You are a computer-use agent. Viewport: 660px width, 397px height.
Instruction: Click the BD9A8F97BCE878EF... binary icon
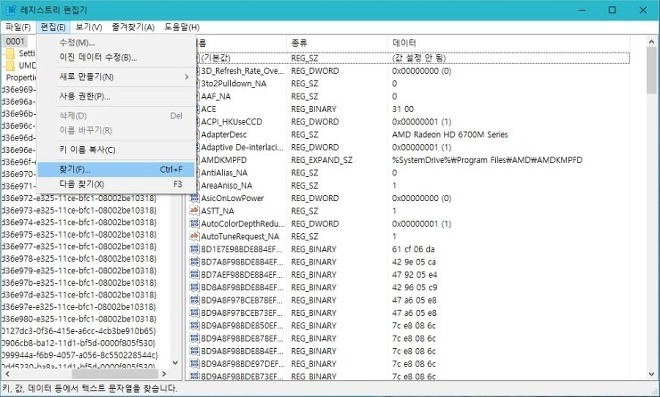coord(194,300)
